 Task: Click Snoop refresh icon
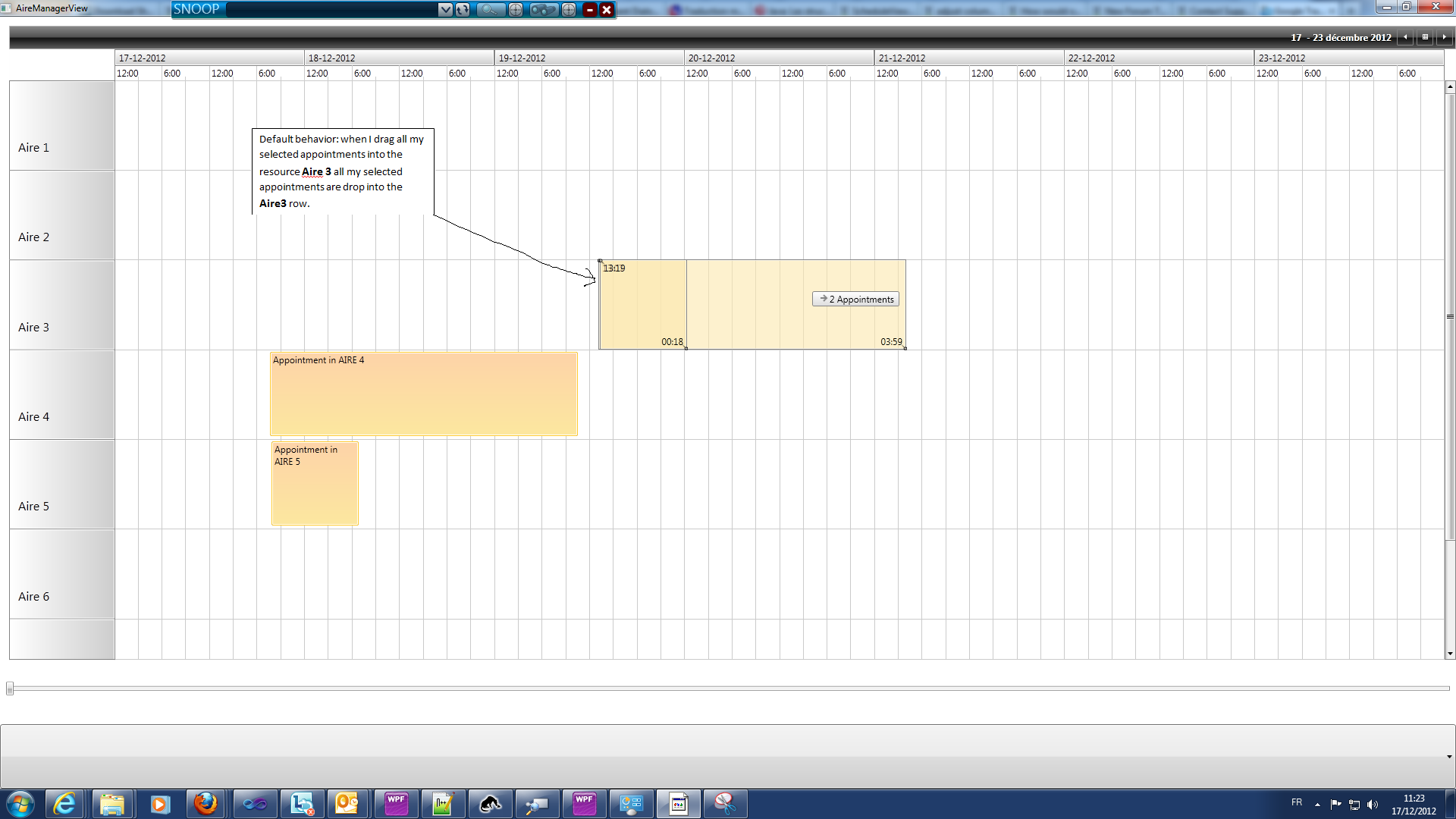tap(463, 10)
